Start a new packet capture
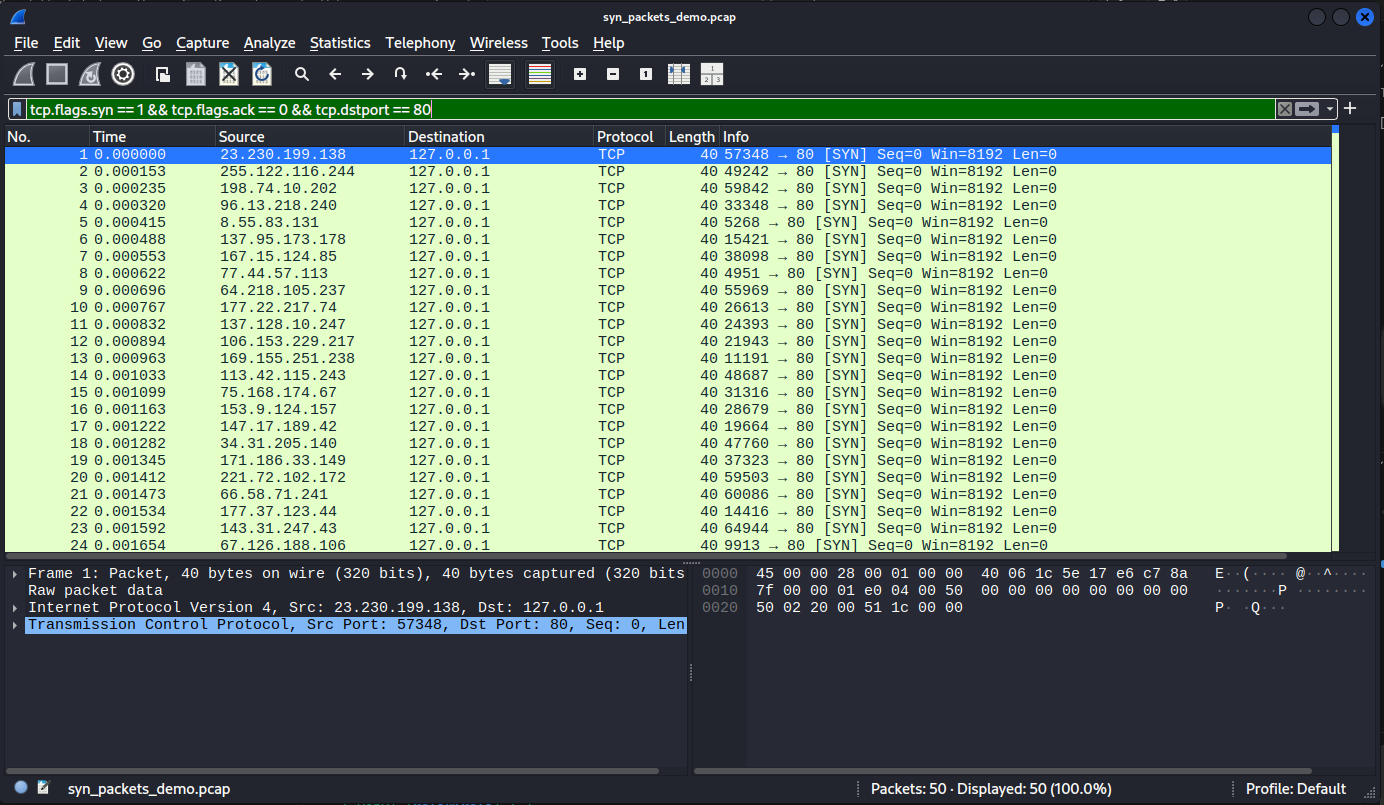 pos(24,74)
